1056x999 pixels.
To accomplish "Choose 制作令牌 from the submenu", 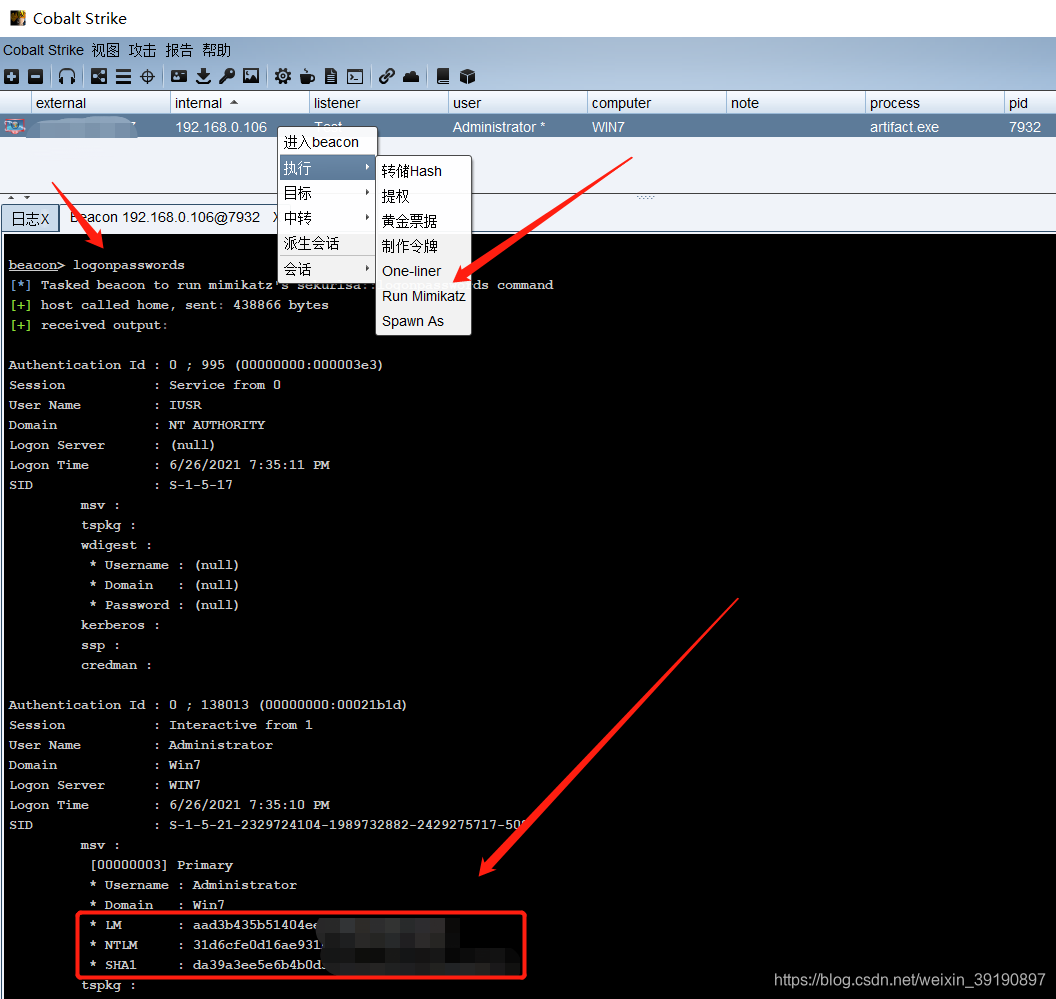I will click(424, 246).
